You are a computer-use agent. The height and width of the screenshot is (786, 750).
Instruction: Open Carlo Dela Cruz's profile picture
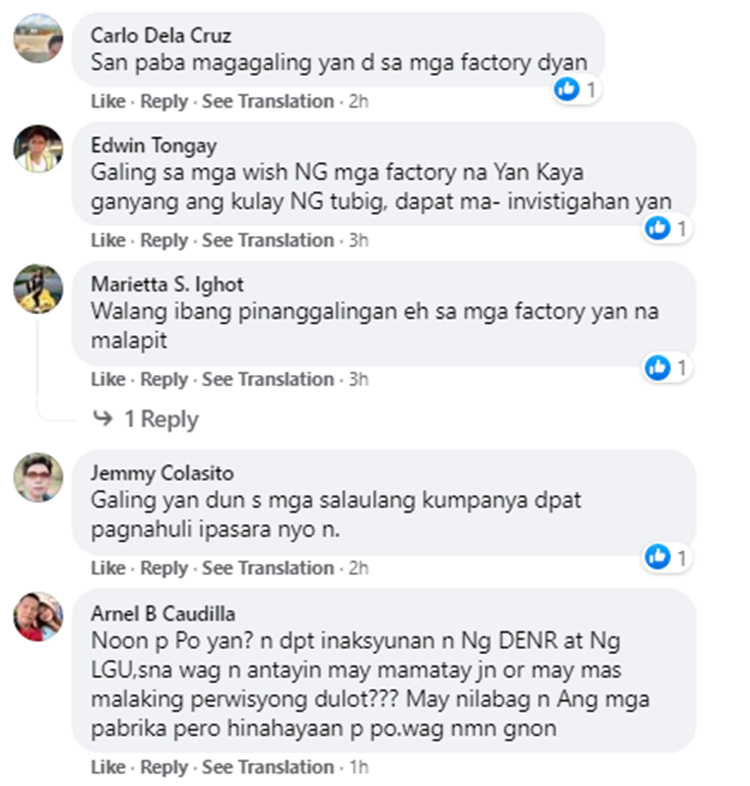39,38
